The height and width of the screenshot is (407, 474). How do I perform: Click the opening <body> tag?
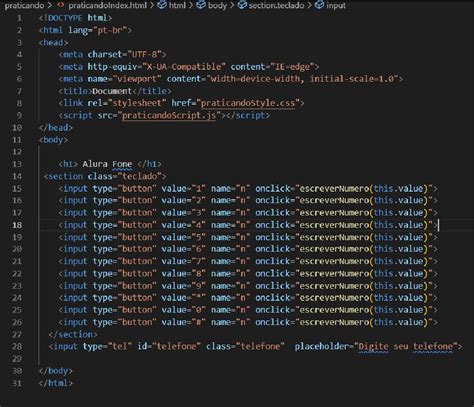pyautogui.click(x=53, y=140)
